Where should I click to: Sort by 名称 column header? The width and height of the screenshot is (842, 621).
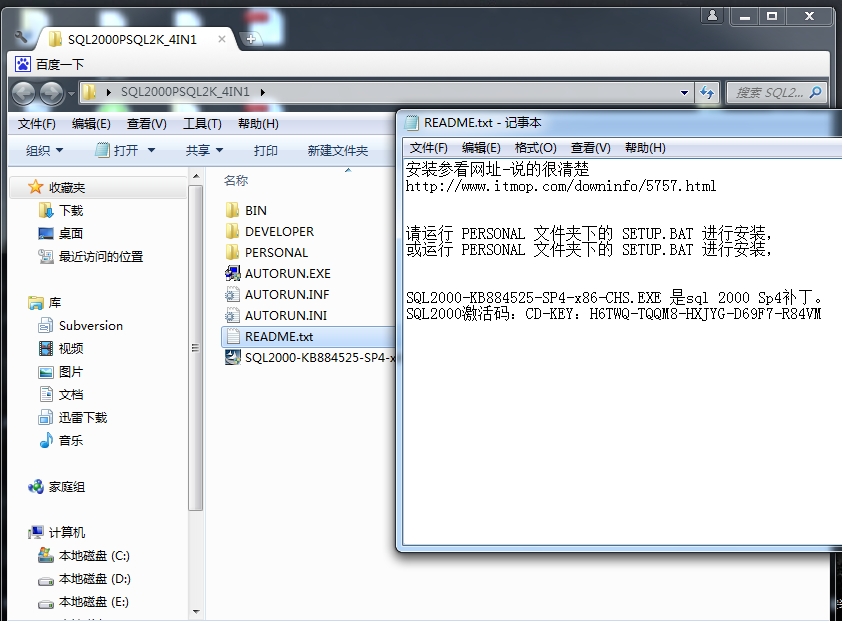pyautogui.click(x=236, y=180)
